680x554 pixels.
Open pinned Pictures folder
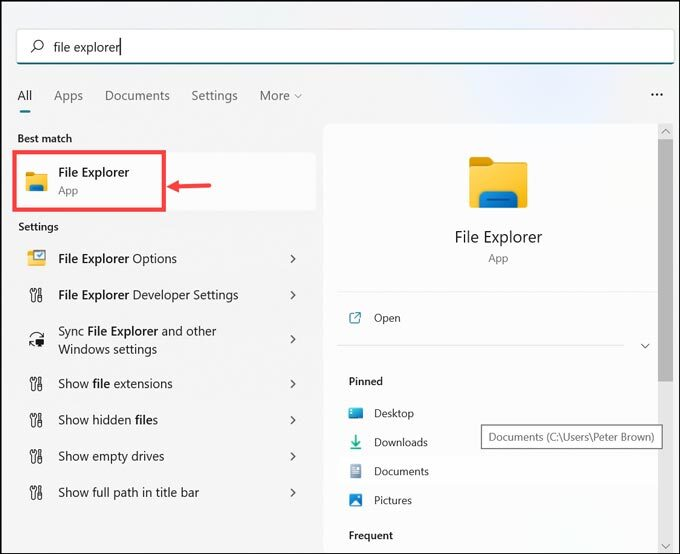(393, 500)
